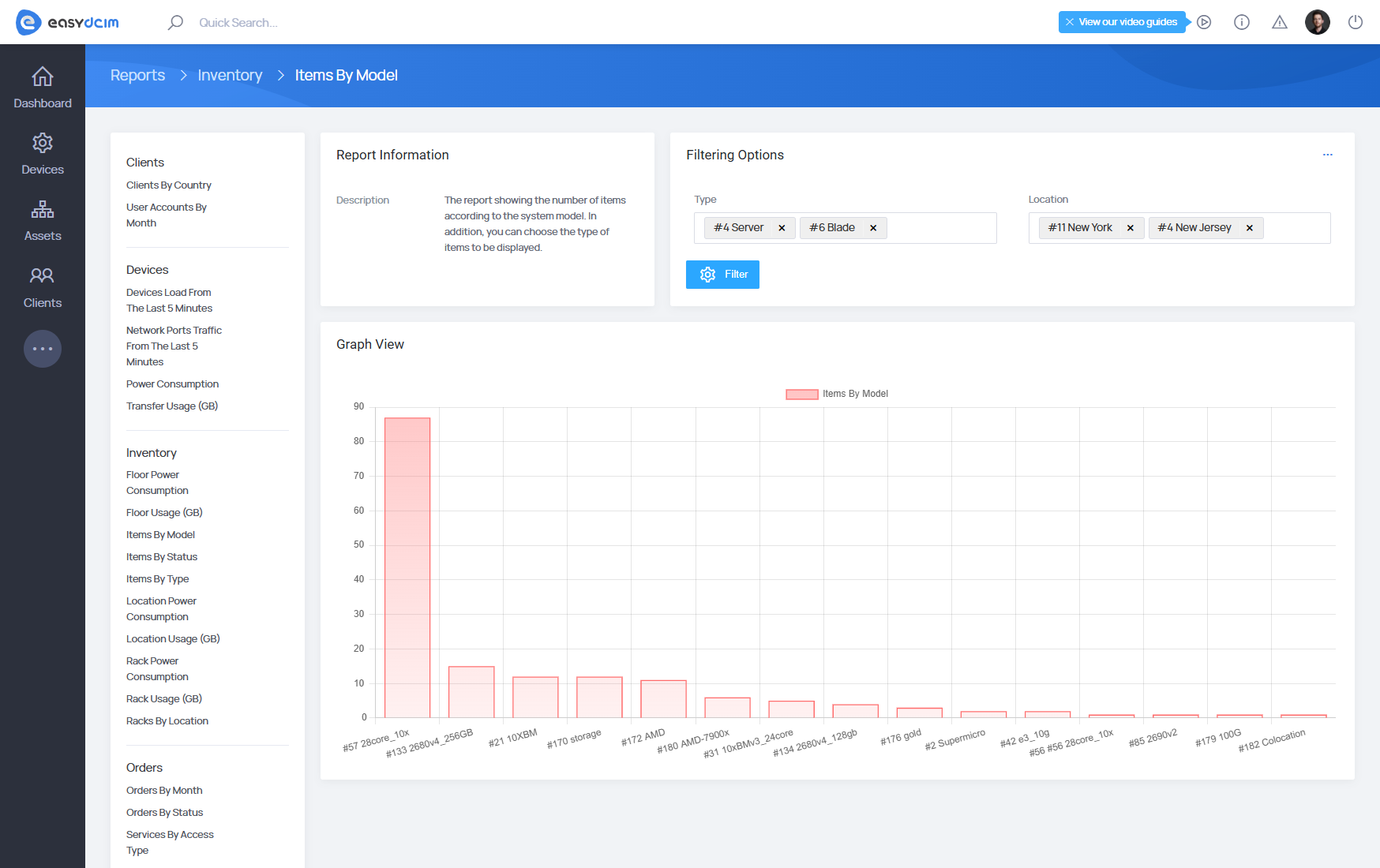Open the warning alerts triangle icon
This screenshot has width=1380, height=868.
click(1280, 22)
